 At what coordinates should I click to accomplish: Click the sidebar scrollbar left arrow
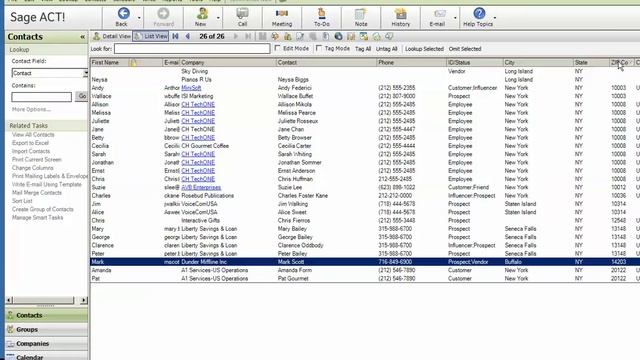(9, 300)
